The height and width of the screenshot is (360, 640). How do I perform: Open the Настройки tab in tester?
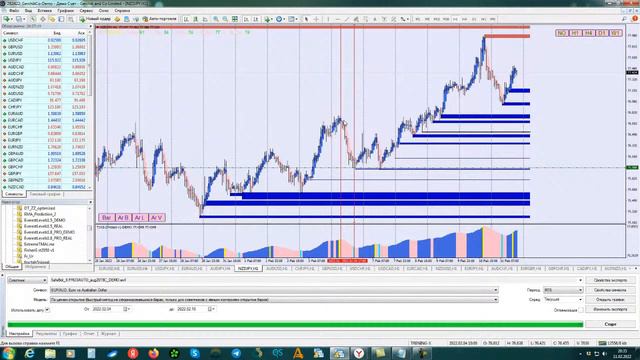click(x=19, y=333)
